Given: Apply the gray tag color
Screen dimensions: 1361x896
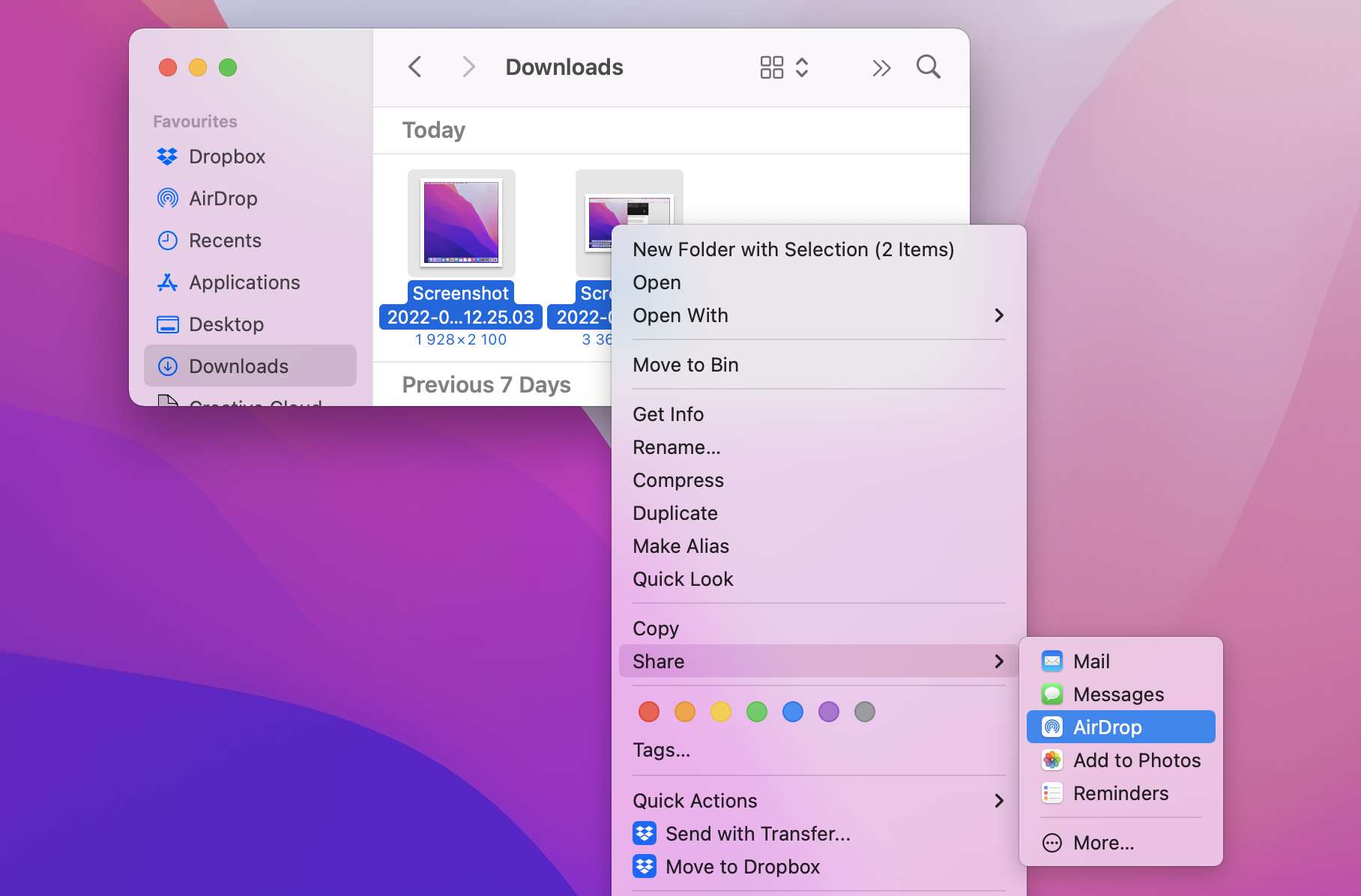Looking at the screenshot, I should point(865,712).
